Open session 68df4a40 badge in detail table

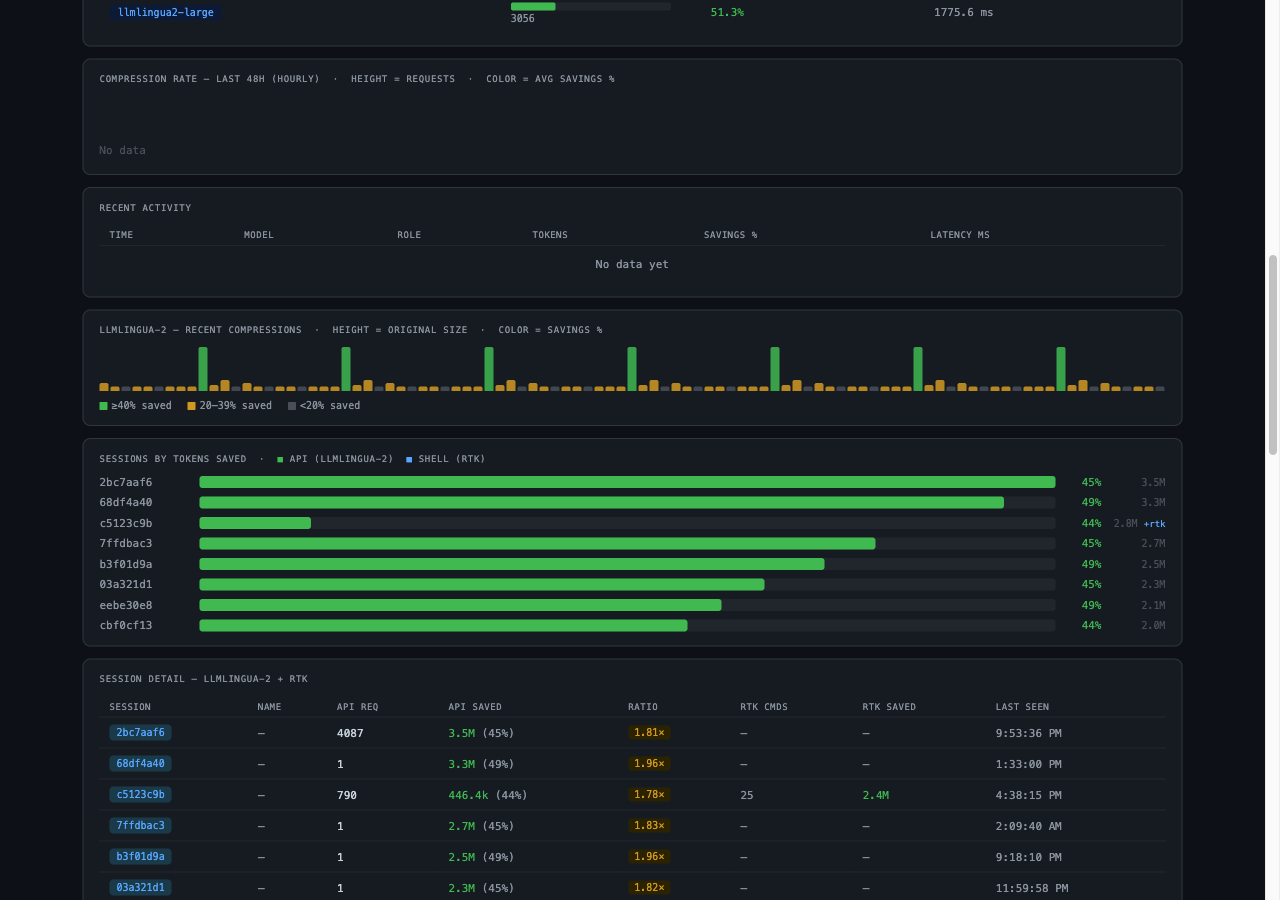140,764
